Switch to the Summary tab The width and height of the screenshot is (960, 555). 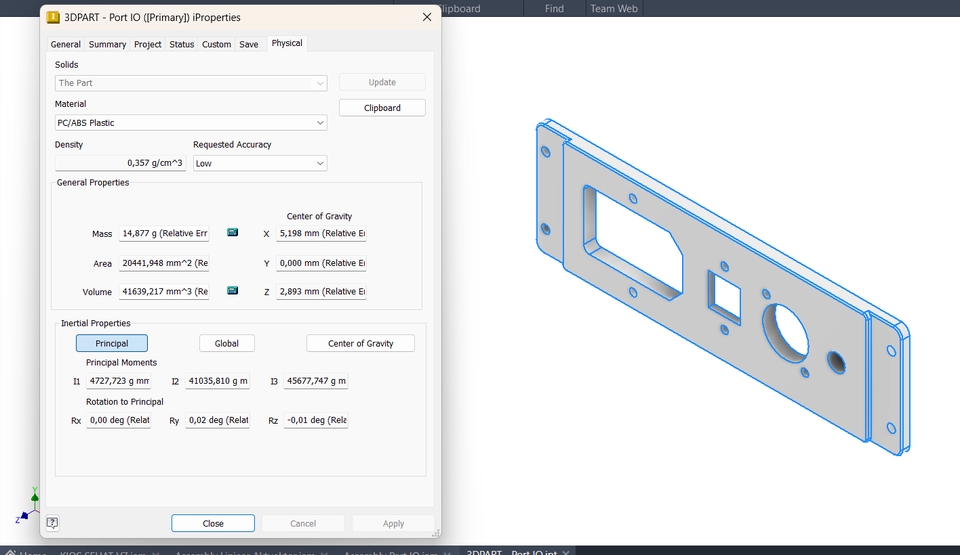point(107,44)
